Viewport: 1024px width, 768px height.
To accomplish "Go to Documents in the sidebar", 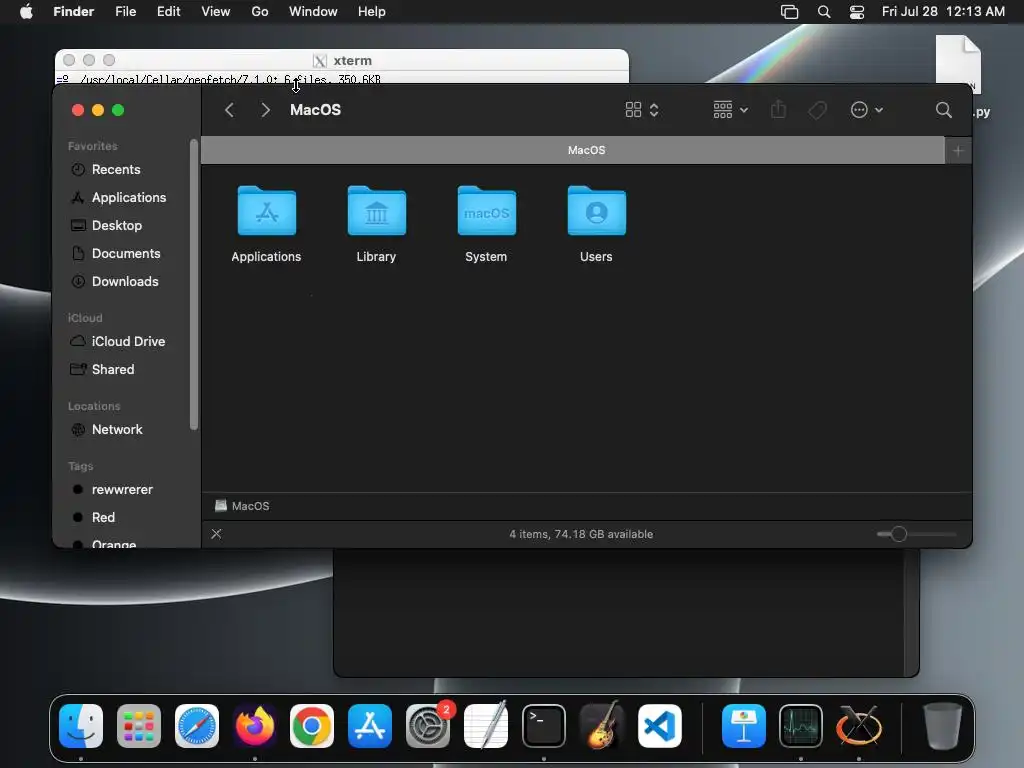I will (x=128, y=254).
